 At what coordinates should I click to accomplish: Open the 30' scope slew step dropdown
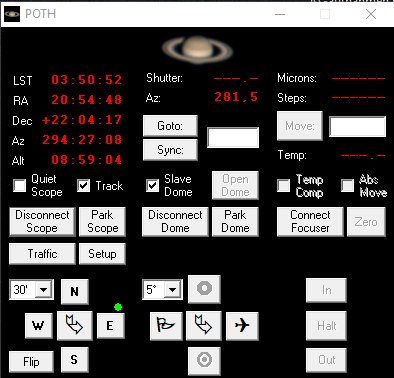pos(43,289)
